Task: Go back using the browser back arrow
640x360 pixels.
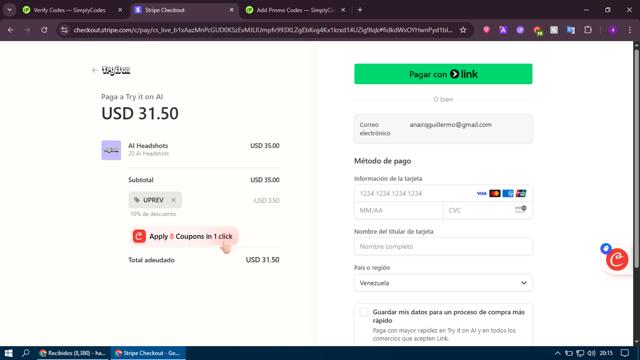Action: pos(11,30)
